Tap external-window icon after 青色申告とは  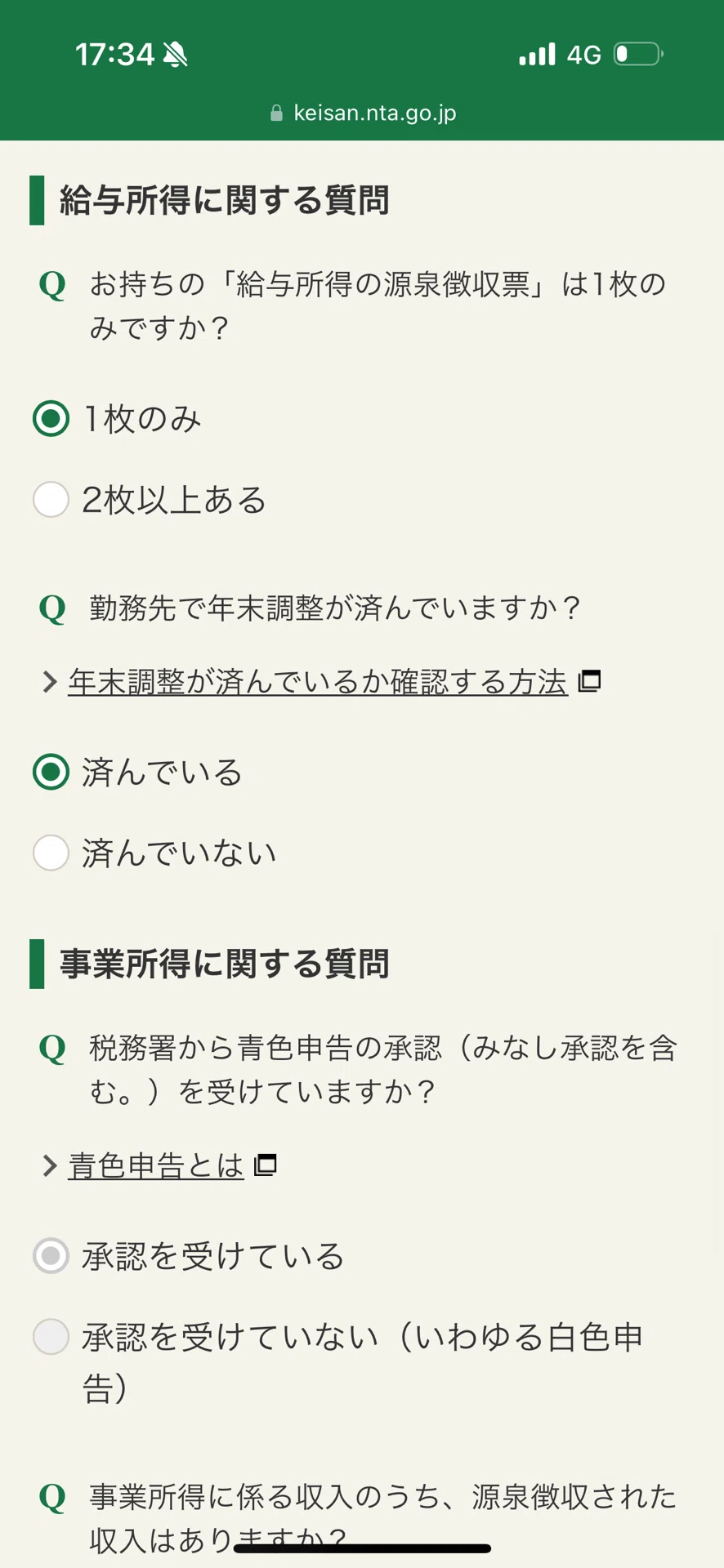(266, 1165)
